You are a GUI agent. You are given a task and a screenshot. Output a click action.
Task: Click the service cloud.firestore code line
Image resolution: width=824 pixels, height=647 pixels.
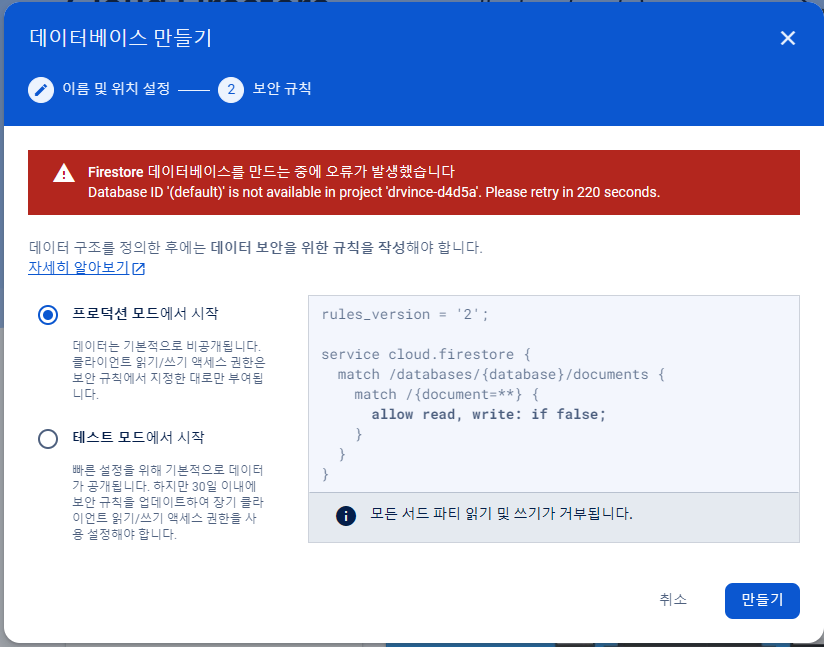426,355
